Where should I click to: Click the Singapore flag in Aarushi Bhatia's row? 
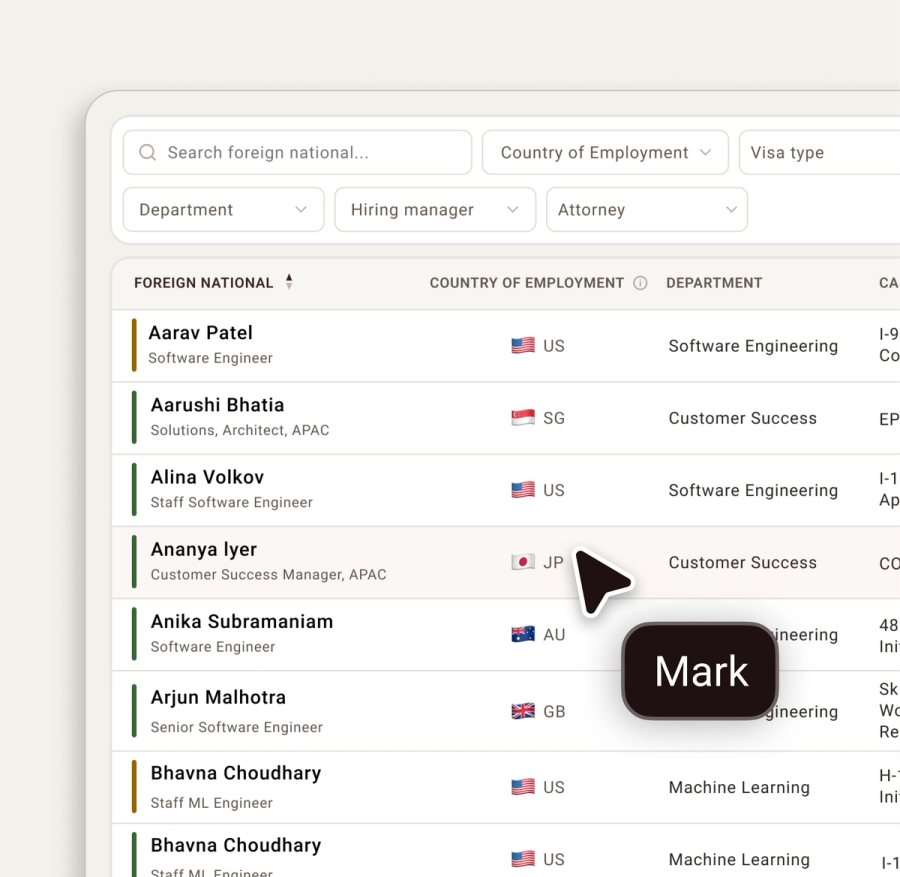[x=523, y=418]
